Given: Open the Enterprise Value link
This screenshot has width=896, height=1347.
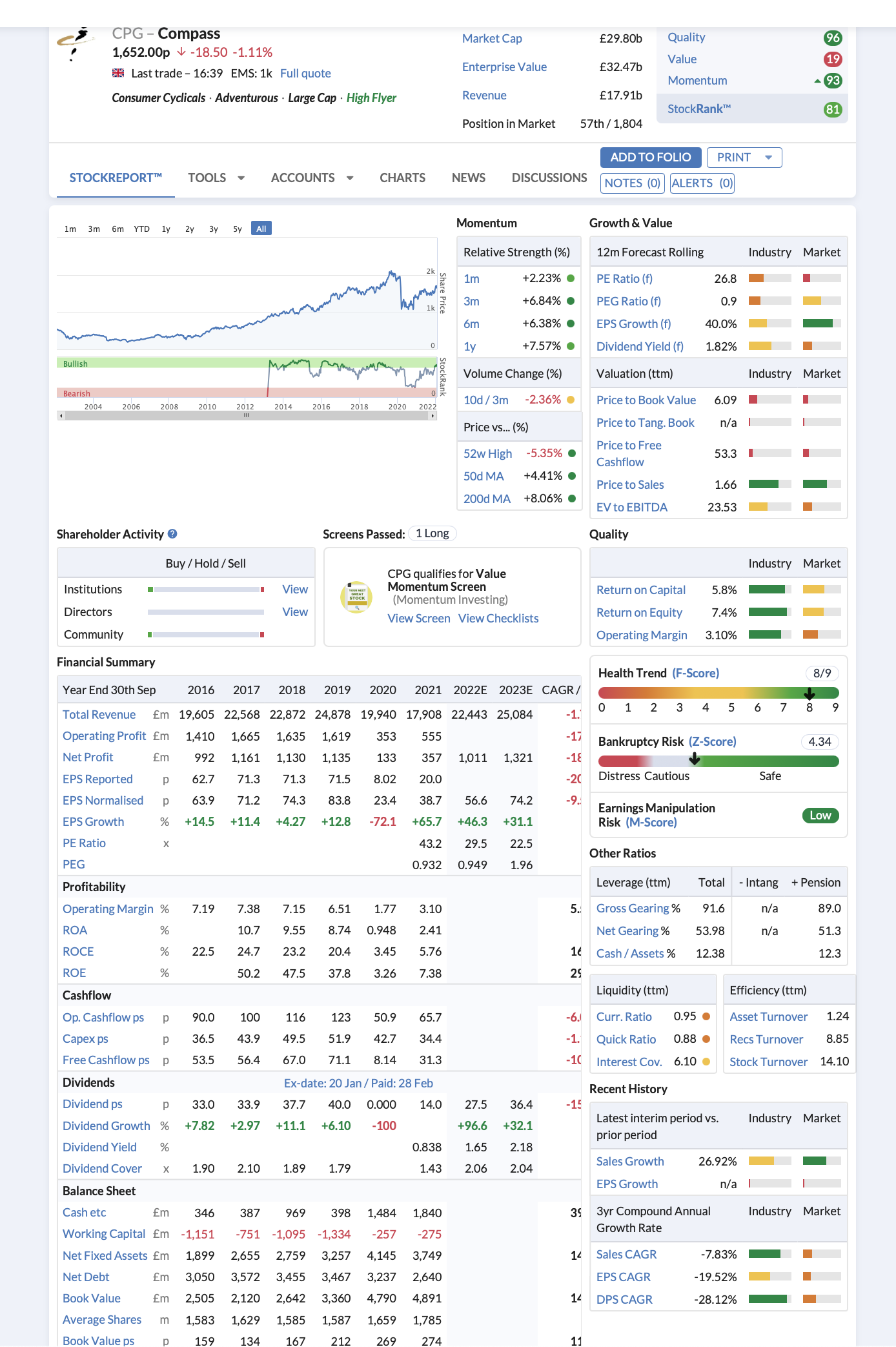Looking at the screenshot, I should pyautogui.click(x=504, y=67).
